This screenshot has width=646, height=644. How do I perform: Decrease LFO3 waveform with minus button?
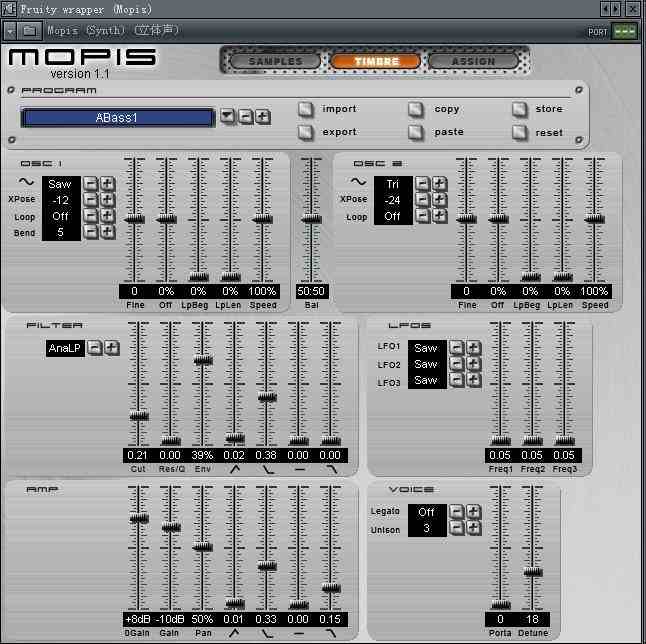pyautogui.click(x=456, y=380)
